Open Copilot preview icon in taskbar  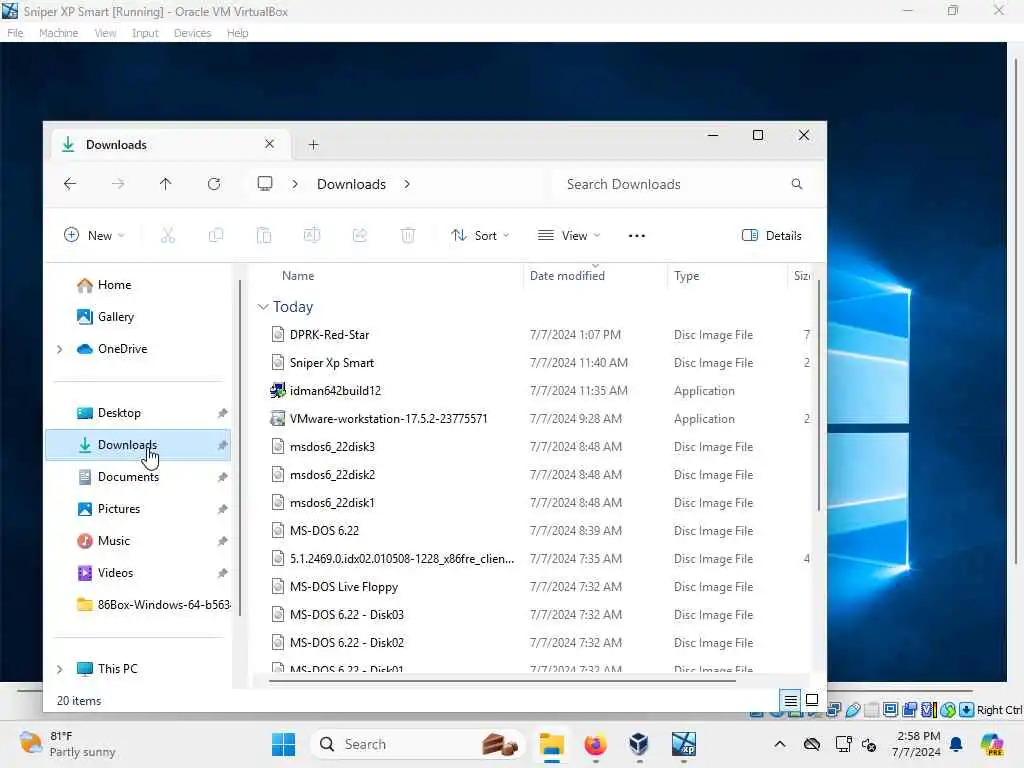992,744
